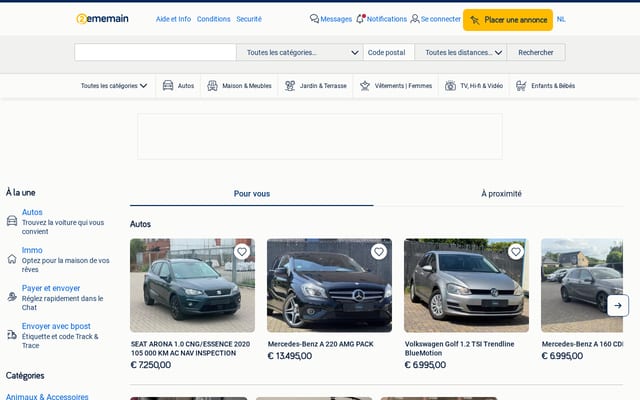Open the Conditions link

tap(213, 19)
